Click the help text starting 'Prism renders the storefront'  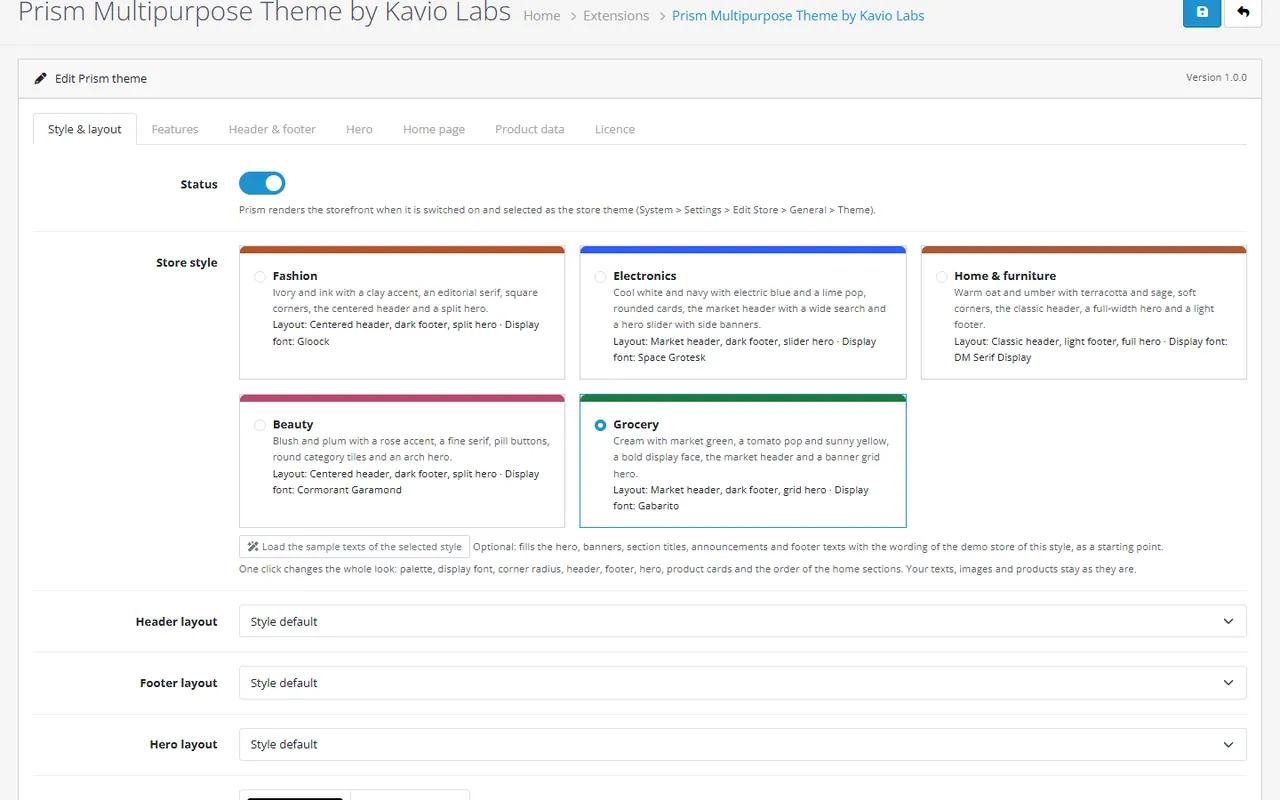[x=557, y=210]
